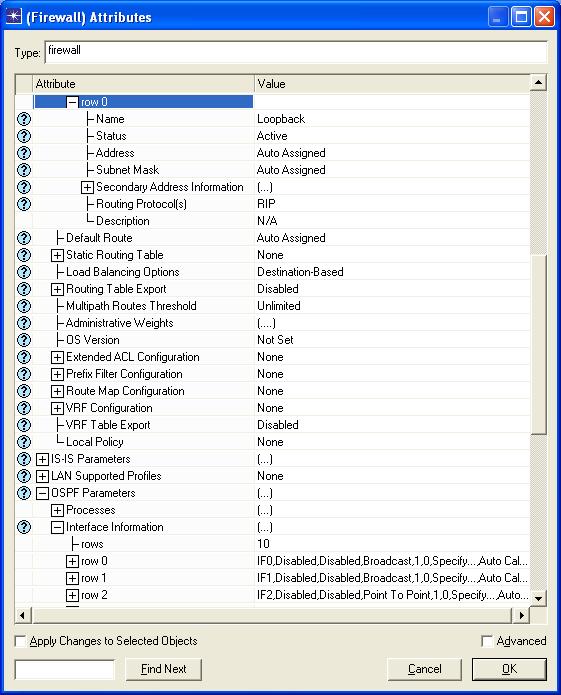The image size is (561, 695).
Task: Select the RIP routing protocol value
Action: click(266, 204)
